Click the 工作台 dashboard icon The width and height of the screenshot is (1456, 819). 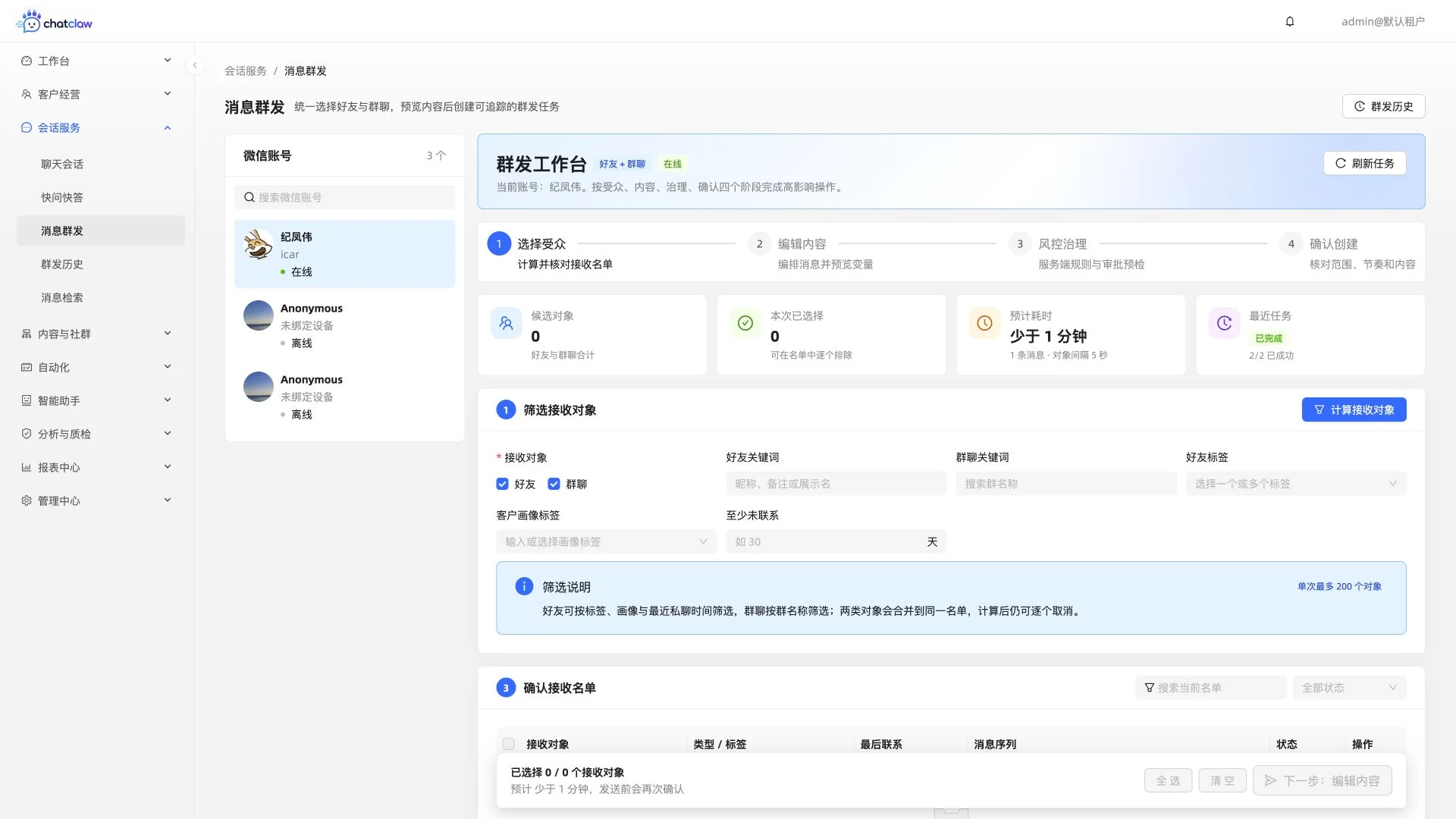click(x=27, y=61)
